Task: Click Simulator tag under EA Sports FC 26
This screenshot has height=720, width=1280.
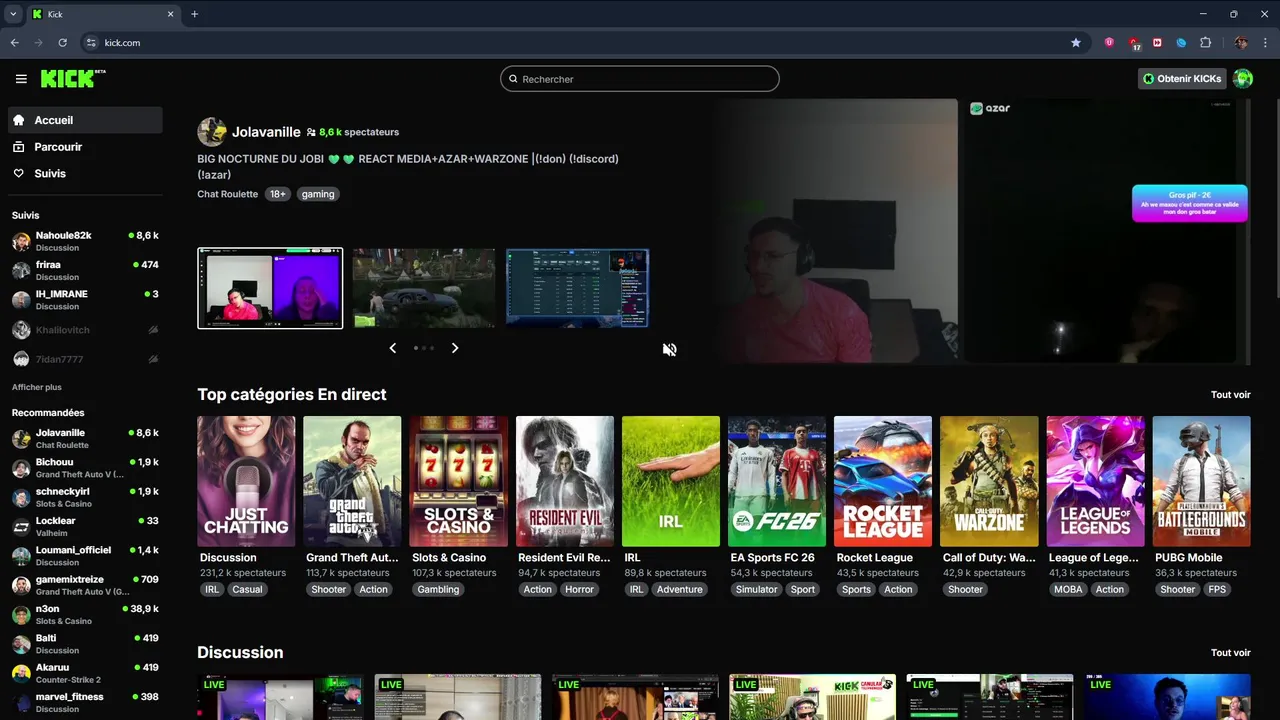Action: click(756, 589)
